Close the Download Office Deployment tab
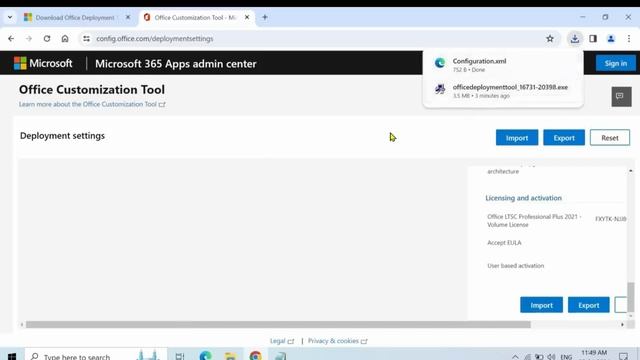 click(x=128, y=17)
